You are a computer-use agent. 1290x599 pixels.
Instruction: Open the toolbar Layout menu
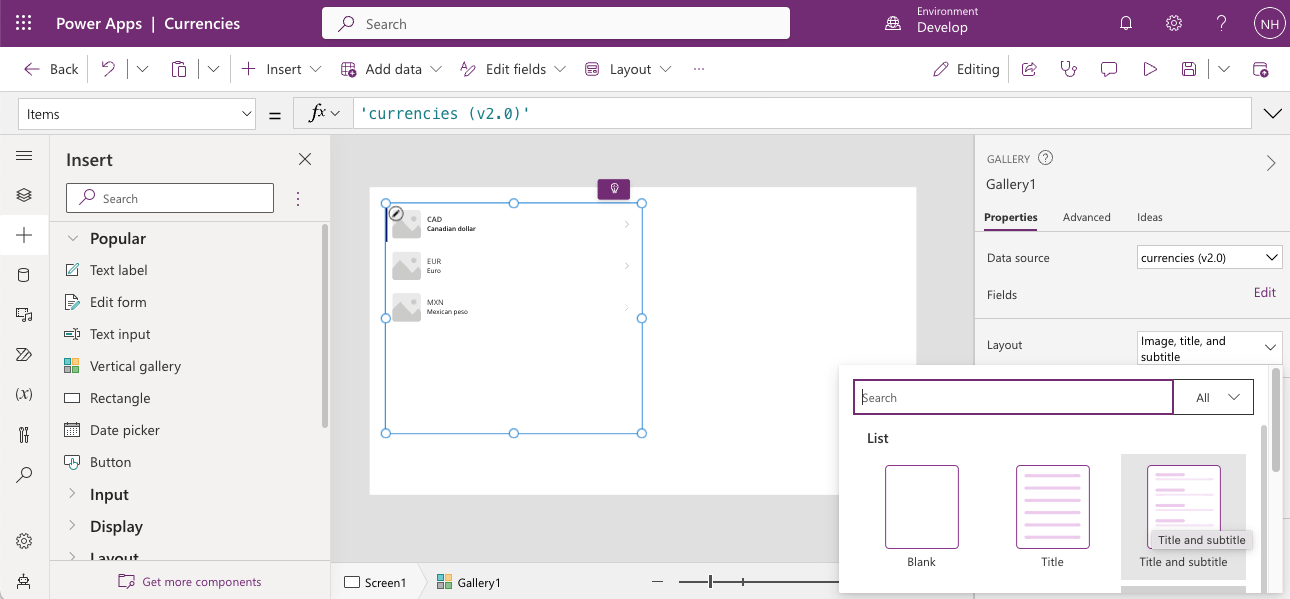(x=628, y=69)
